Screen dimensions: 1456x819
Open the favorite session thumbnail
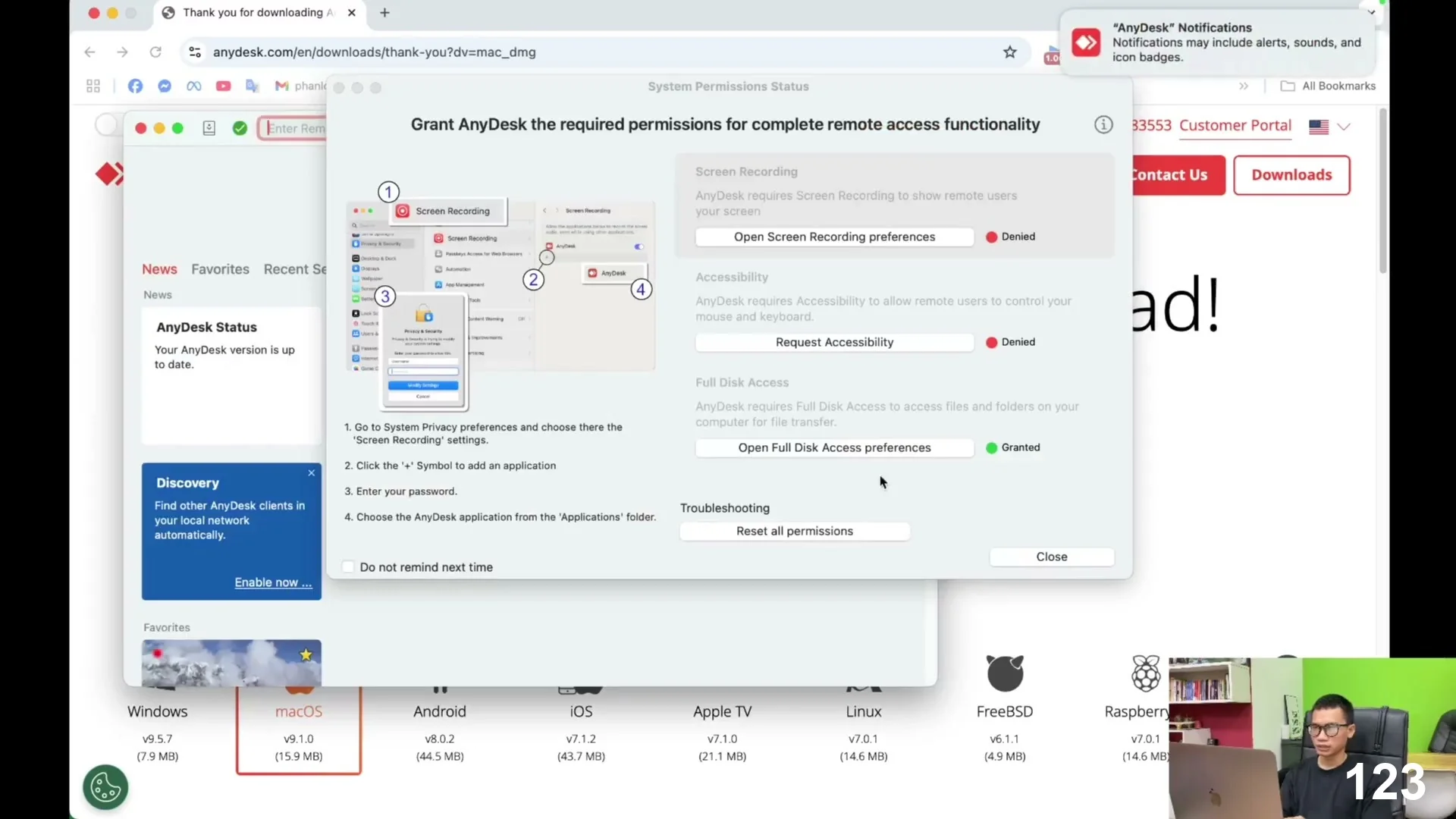[231, 663]
